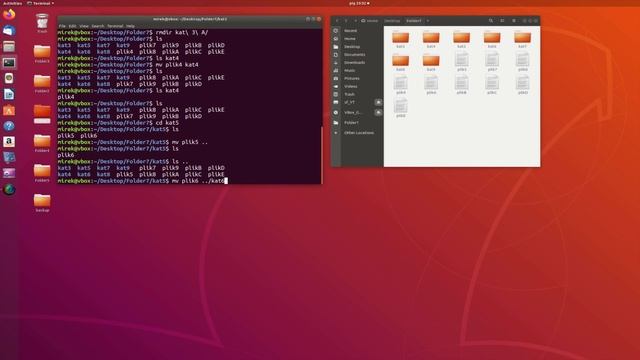Select the kat4 folder in Files

(x=431, y=39)
